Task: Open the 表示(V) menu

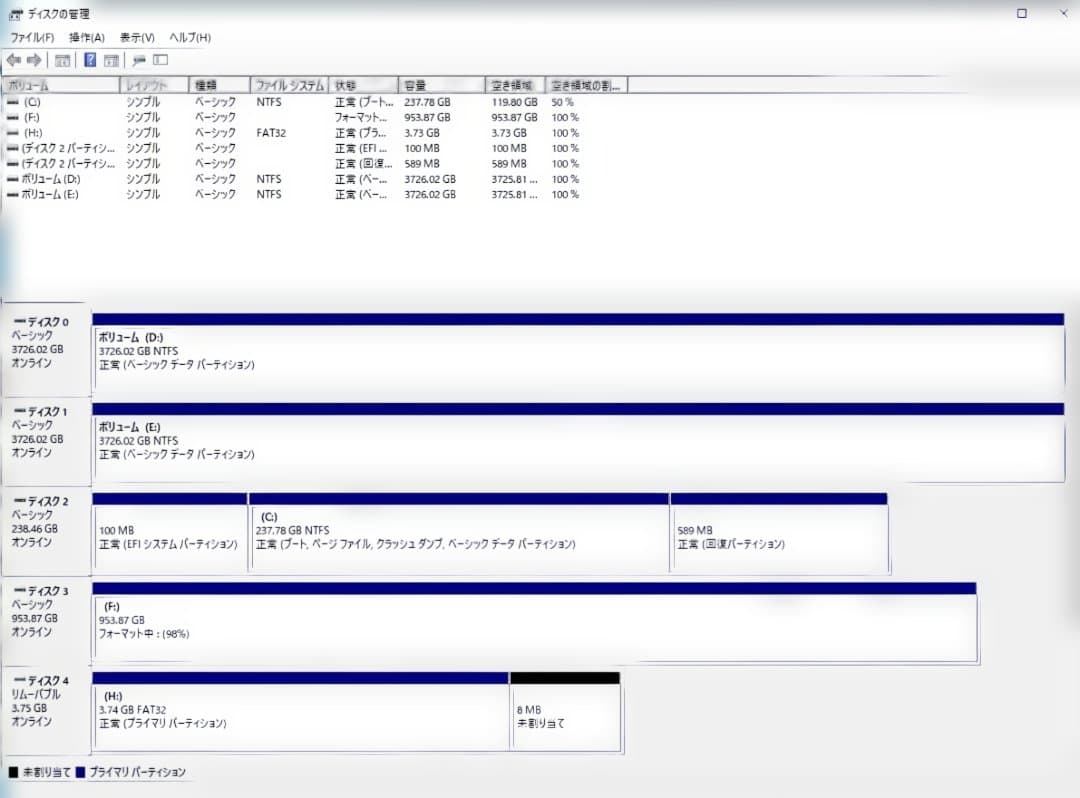Action: point(138,37)
